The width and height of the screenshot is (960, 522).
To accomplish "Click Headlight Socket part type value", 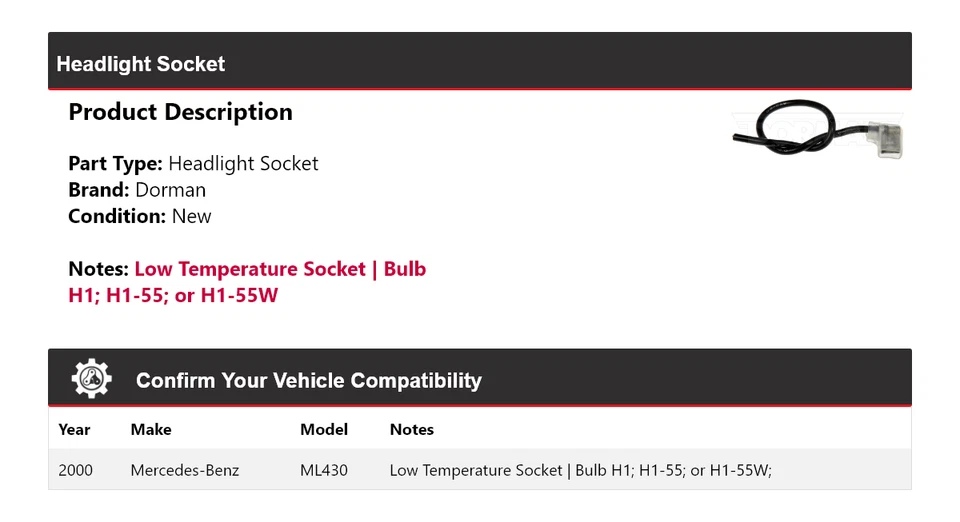I will (243, 163).
